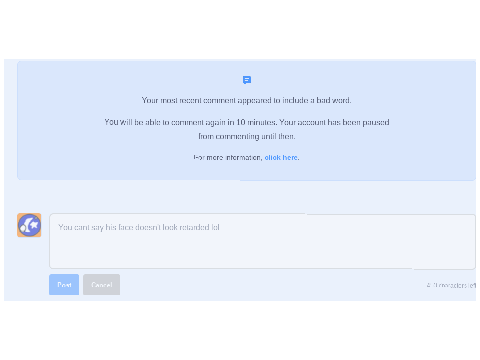The height and width of the screenshot is (360, 480).
Task: Click the "from commenting until then" line
Action: pos(247,136)
